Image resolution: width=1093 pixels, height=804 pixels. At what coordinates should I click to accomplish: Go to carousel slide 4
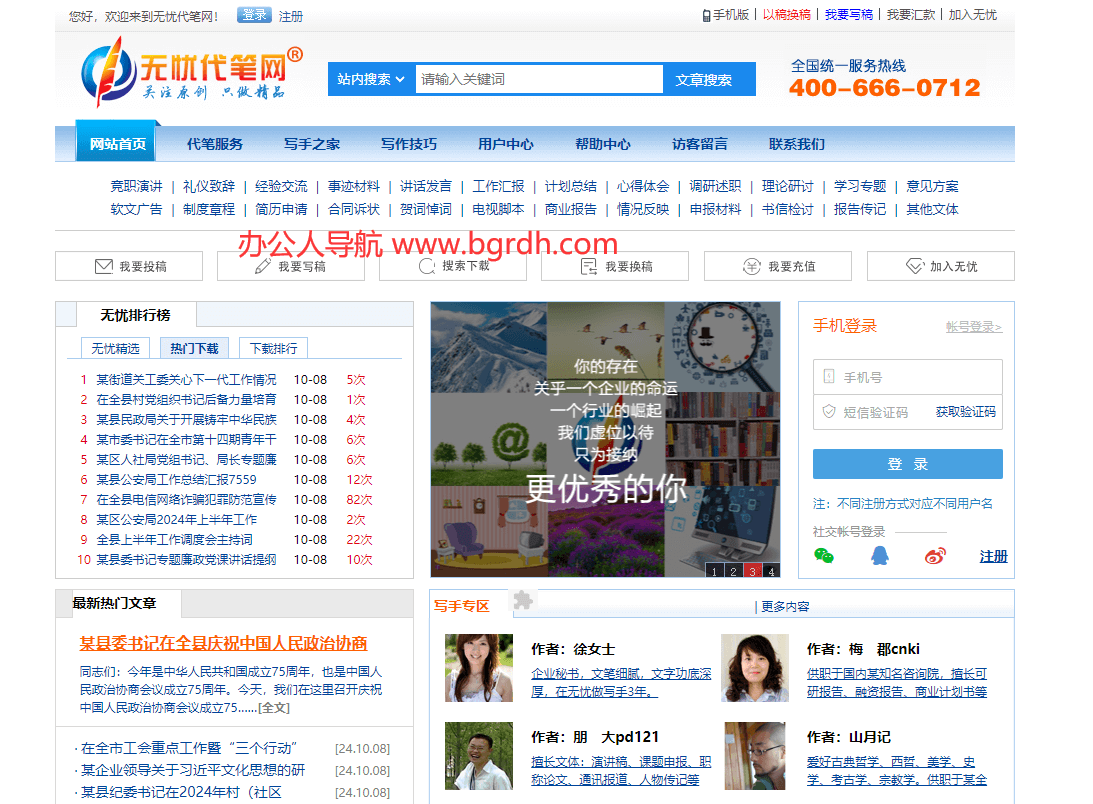tap(771, 570)
